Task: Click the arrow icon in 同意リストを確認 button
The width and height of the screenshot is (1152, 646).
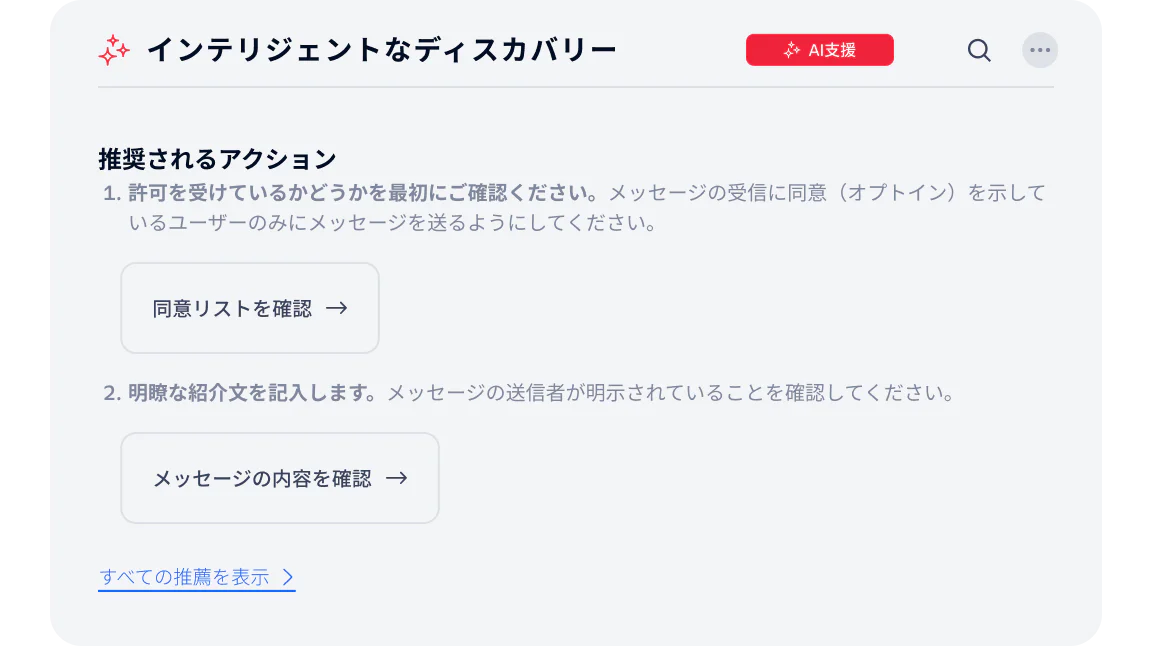Action: (x=337, y=308)
